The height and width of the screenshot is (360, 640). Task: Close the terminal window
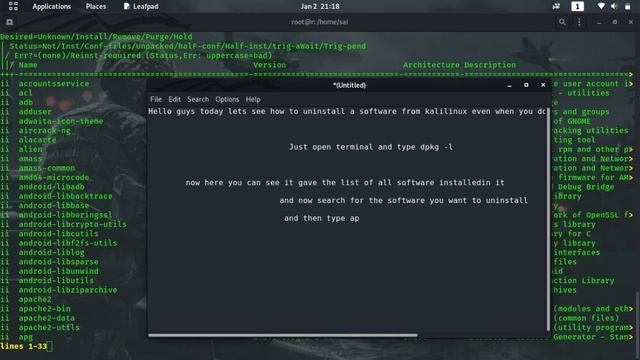click(x=631, y=22)
